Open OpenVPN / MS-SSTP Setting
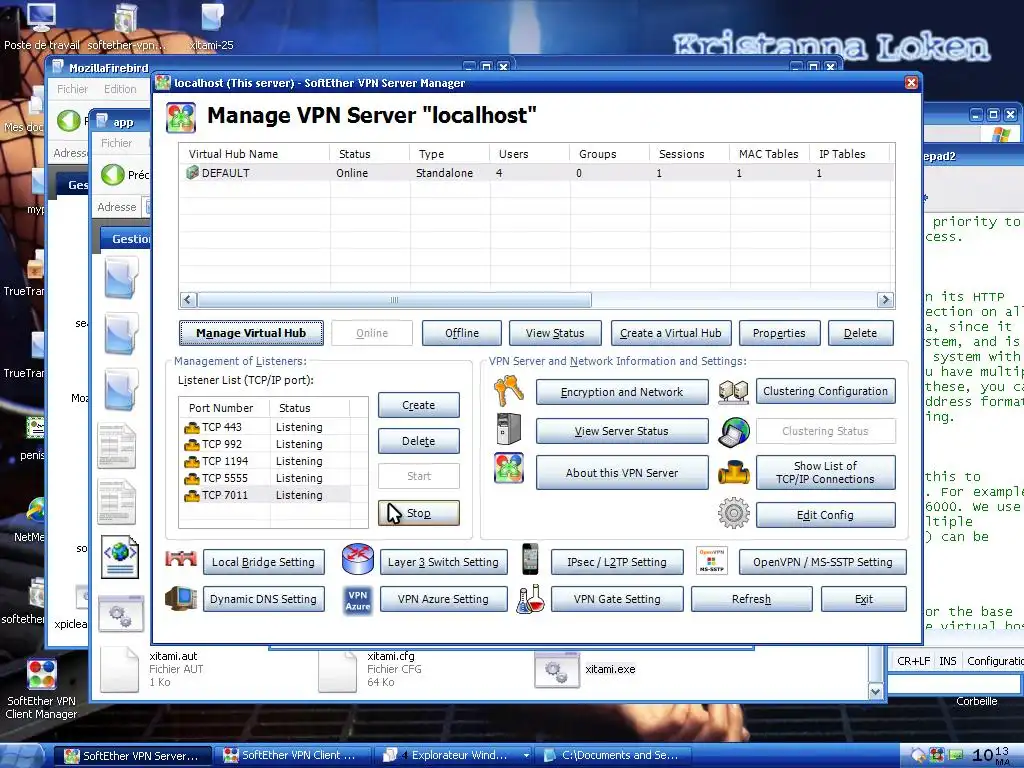This screenshot has height=768, width=1024. click(x=823, y=562)
